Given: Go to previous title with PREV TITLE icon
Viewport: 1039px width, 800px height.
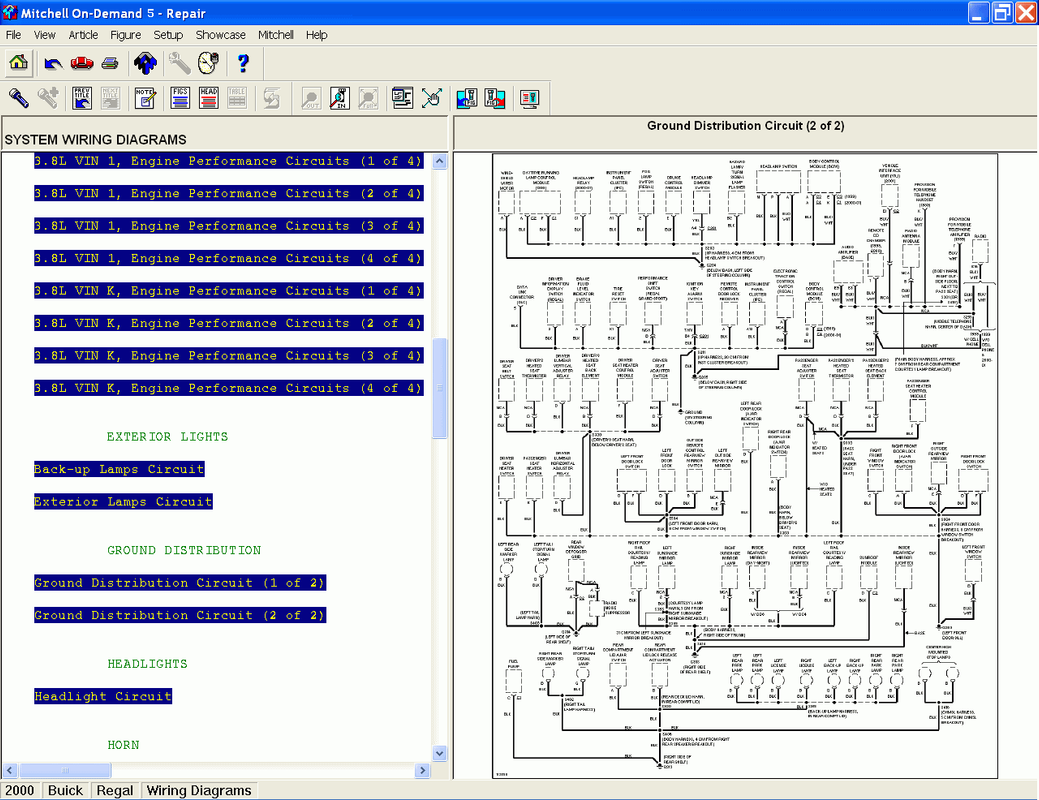Looking at the screenshot, I should coord(82,98).
